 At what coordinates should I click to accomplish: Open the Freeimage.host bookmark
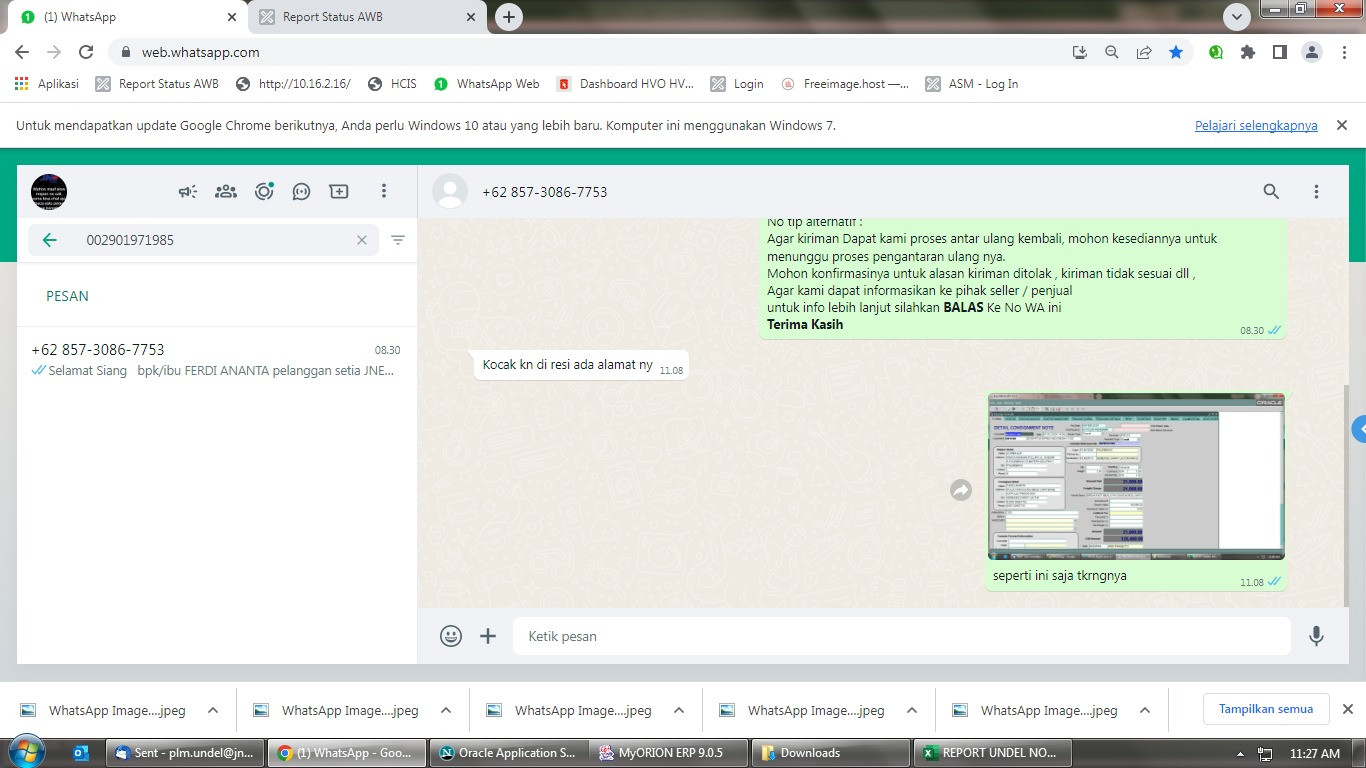pos(845,84)
